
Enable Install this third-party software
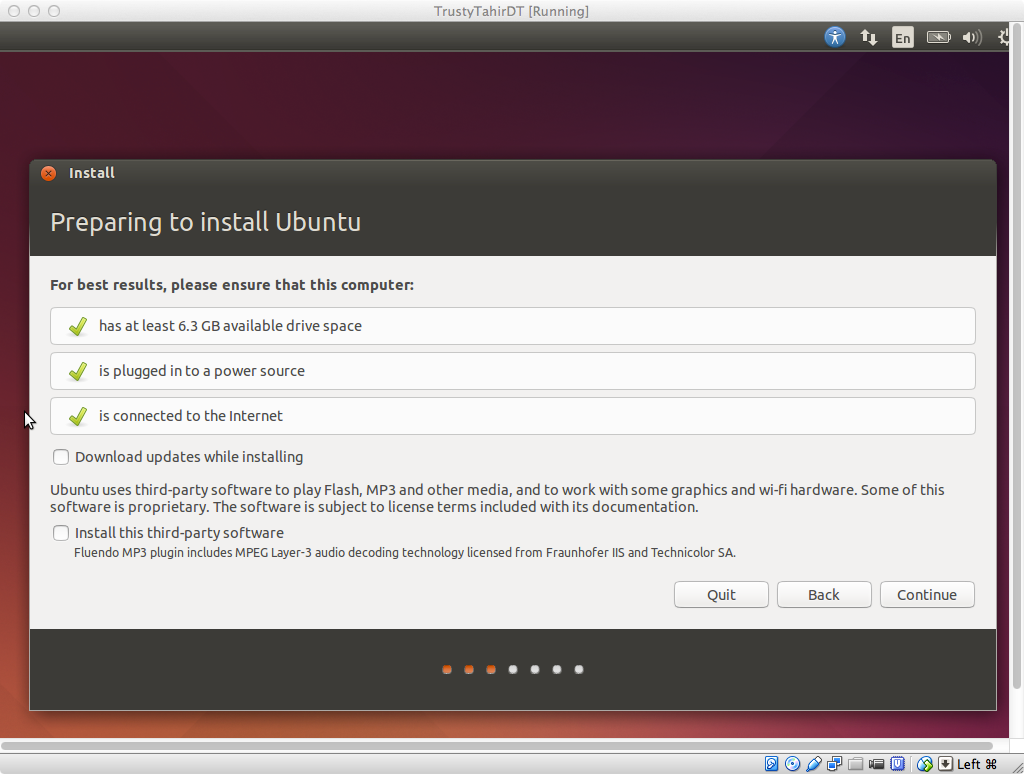tap(61, 533)
